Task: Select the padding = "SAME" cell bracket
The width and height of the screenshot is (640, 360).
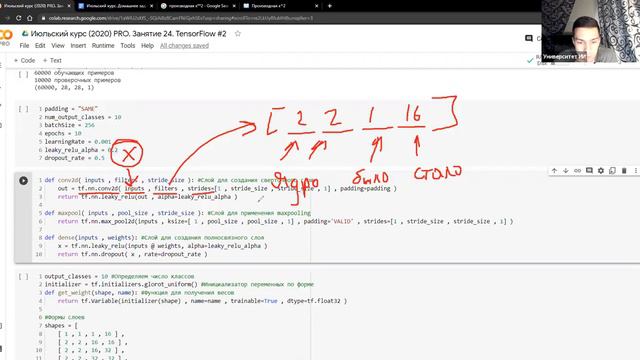Action: (x=24, y=109)
